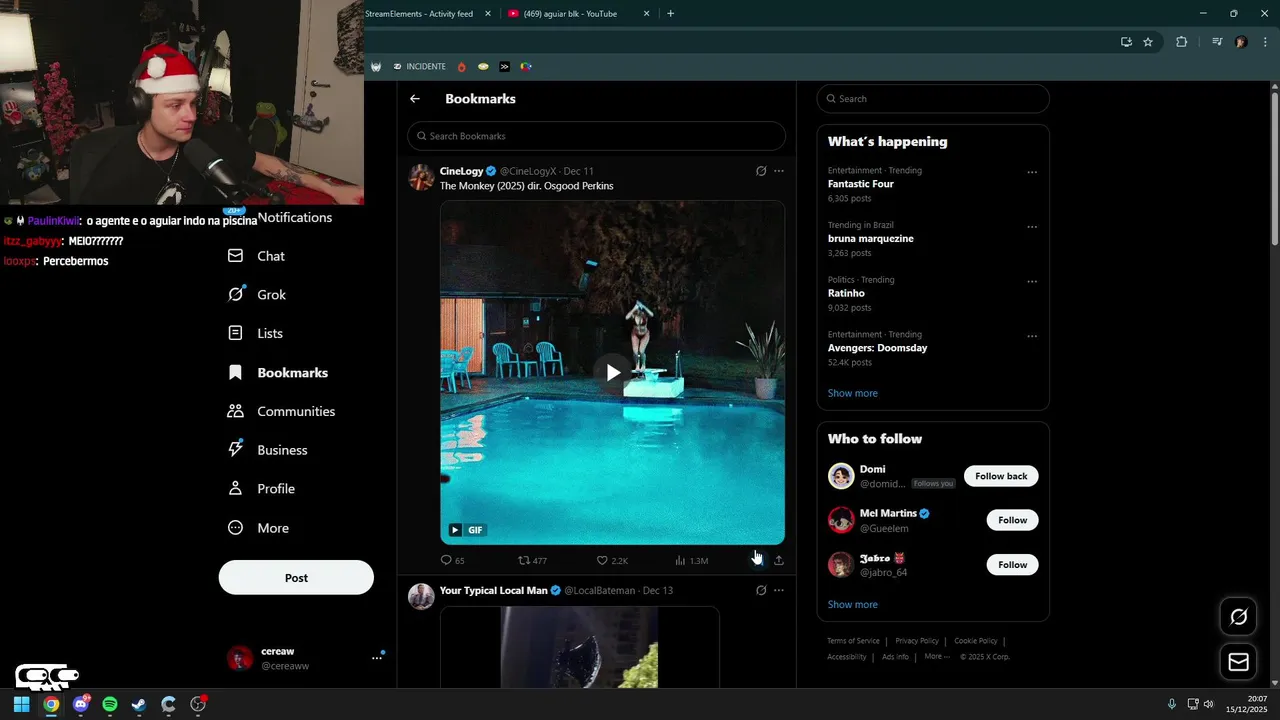Open Steam from the taskbar
Viewport: 1280px width, 720px height.
139,704
